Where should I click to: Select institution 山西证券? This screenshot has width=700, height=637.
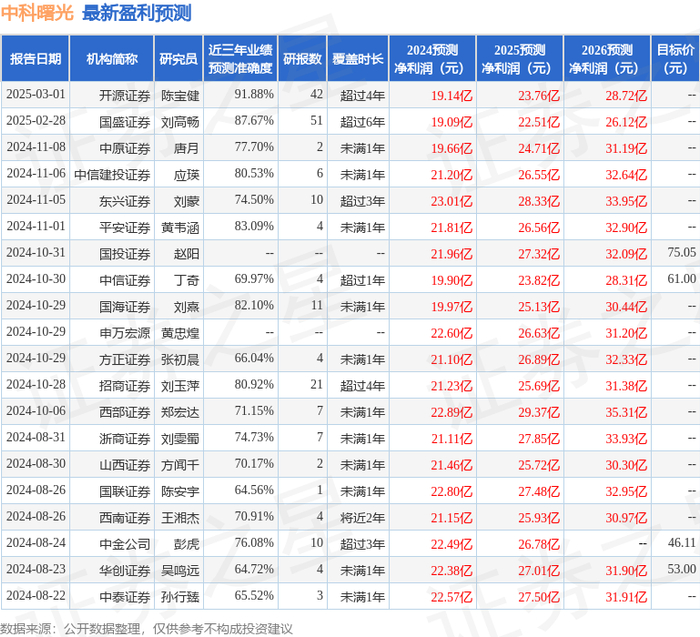[125, 464]
